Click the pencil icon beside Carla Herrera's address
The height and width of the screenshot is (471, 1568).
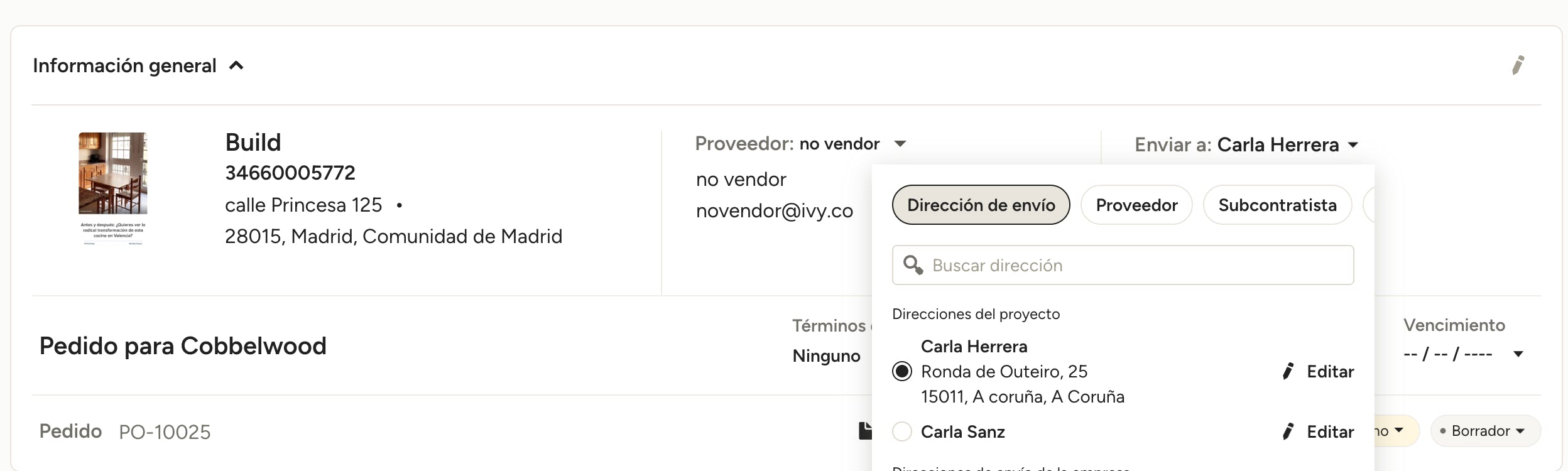click(1288, 371)
